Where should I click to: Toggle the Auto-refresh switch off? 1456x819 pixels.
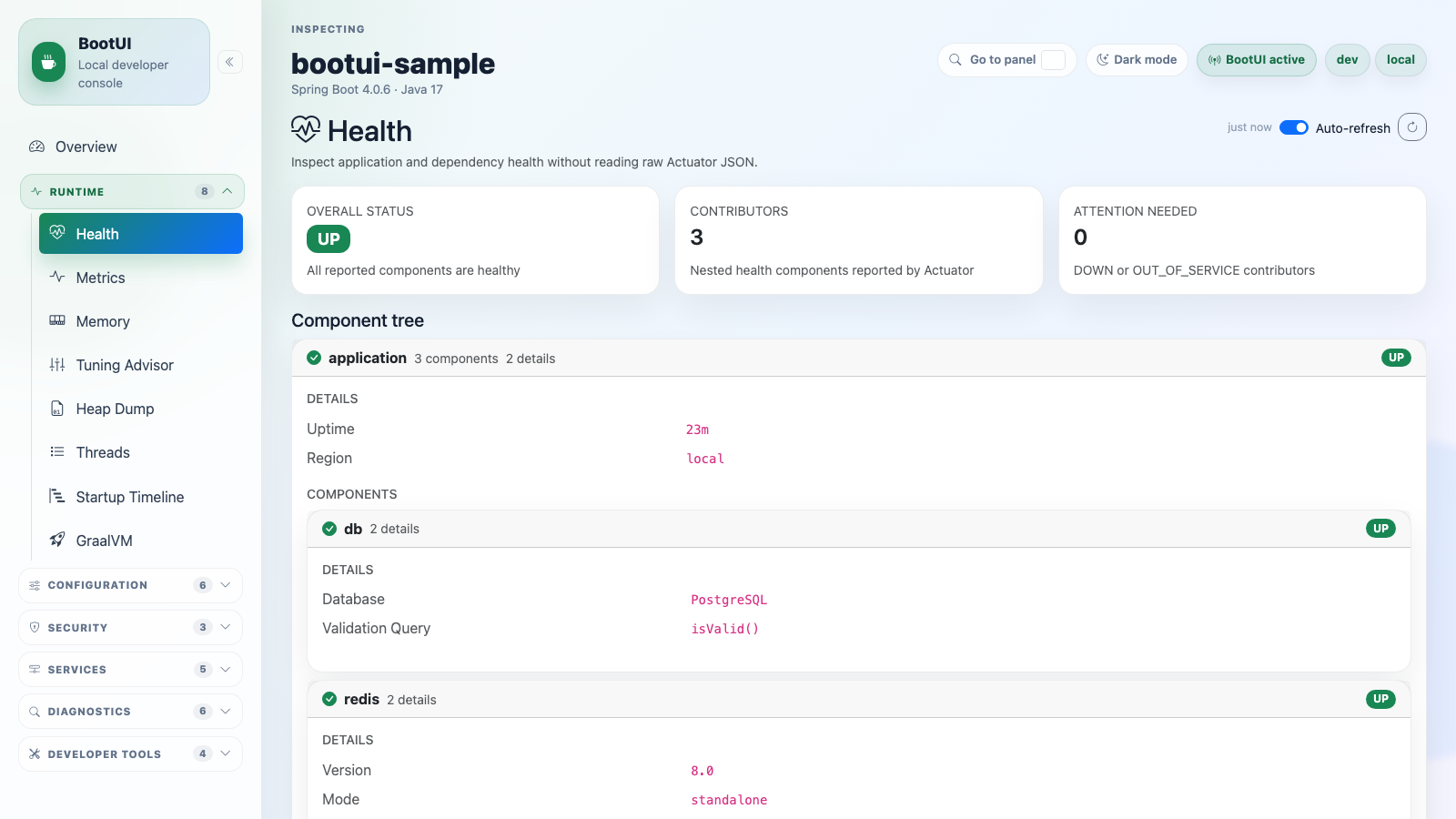1294,127
